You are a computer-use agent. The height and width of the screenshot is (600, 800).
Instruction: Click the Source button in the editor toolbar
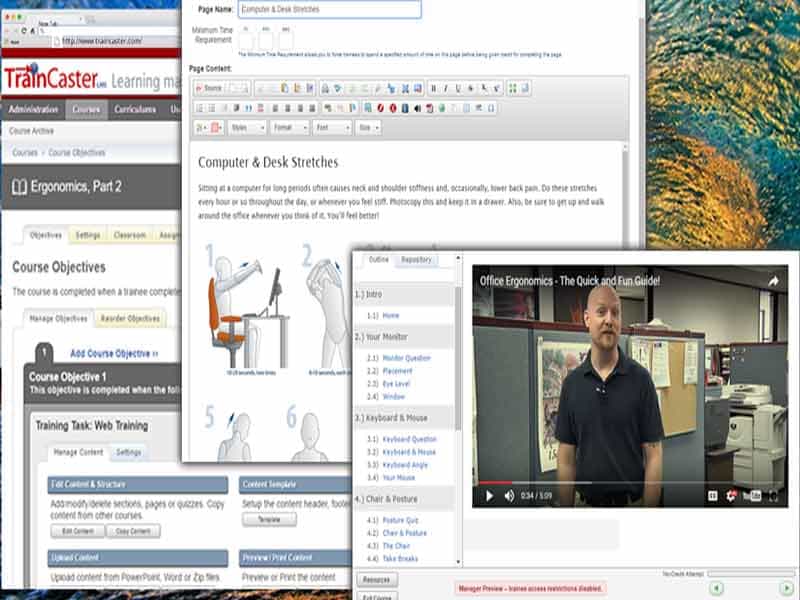click(209, 88)
